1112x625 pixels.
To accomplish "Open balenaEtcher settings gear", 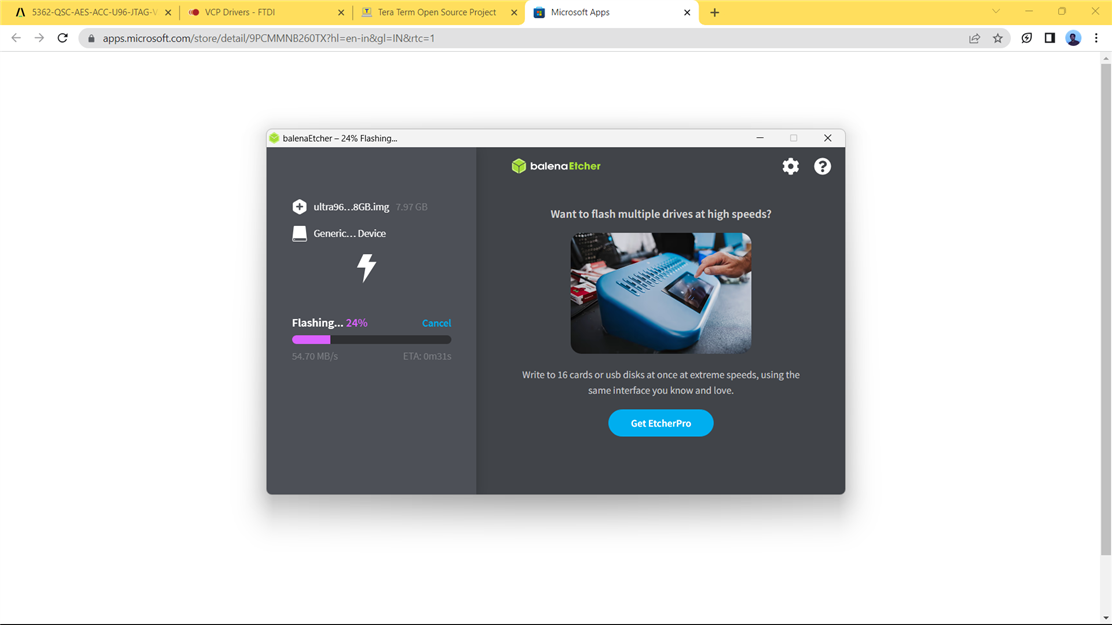I will 790,166.
